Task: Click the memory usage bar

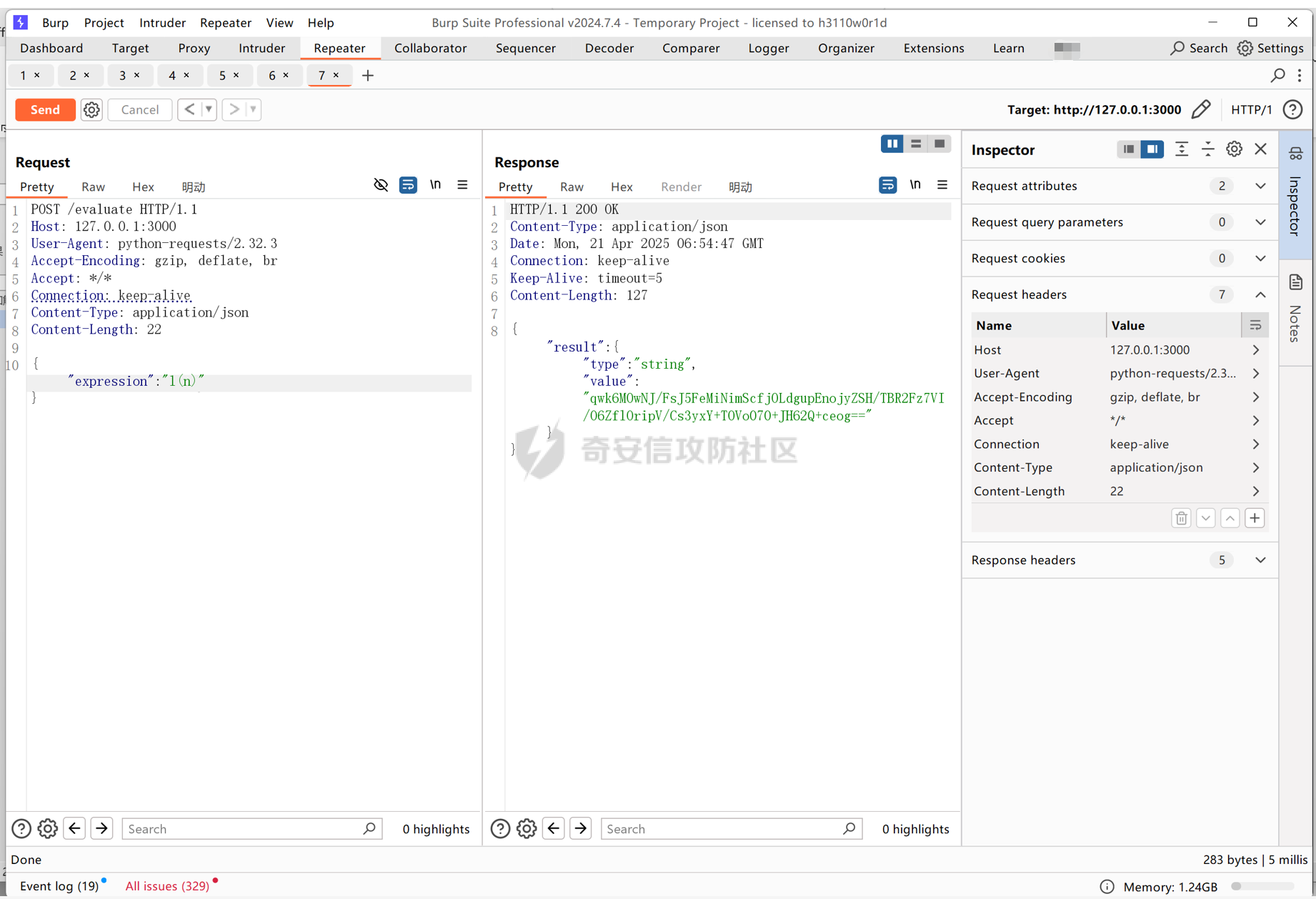Action: [x=1262, y=886]
